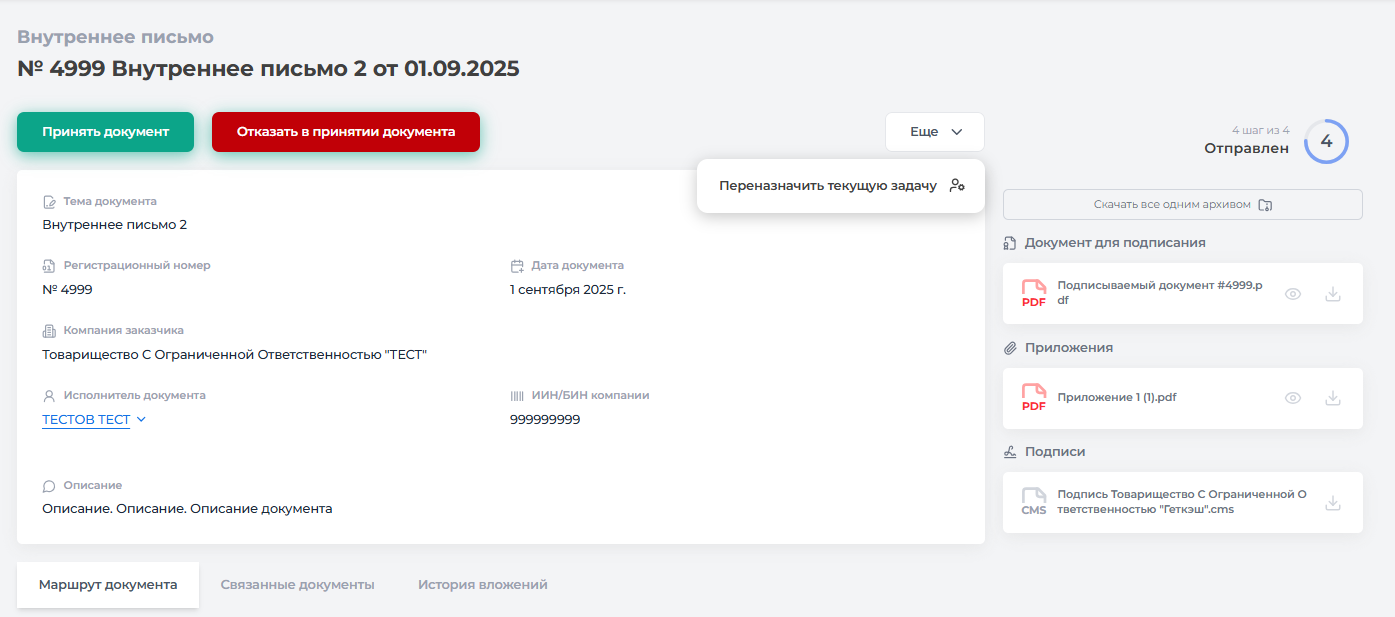Preview the Приложение 1 (1).pdf attachment
Image resolution: width=1395 pixels, height=617 pixels.
1293,398
